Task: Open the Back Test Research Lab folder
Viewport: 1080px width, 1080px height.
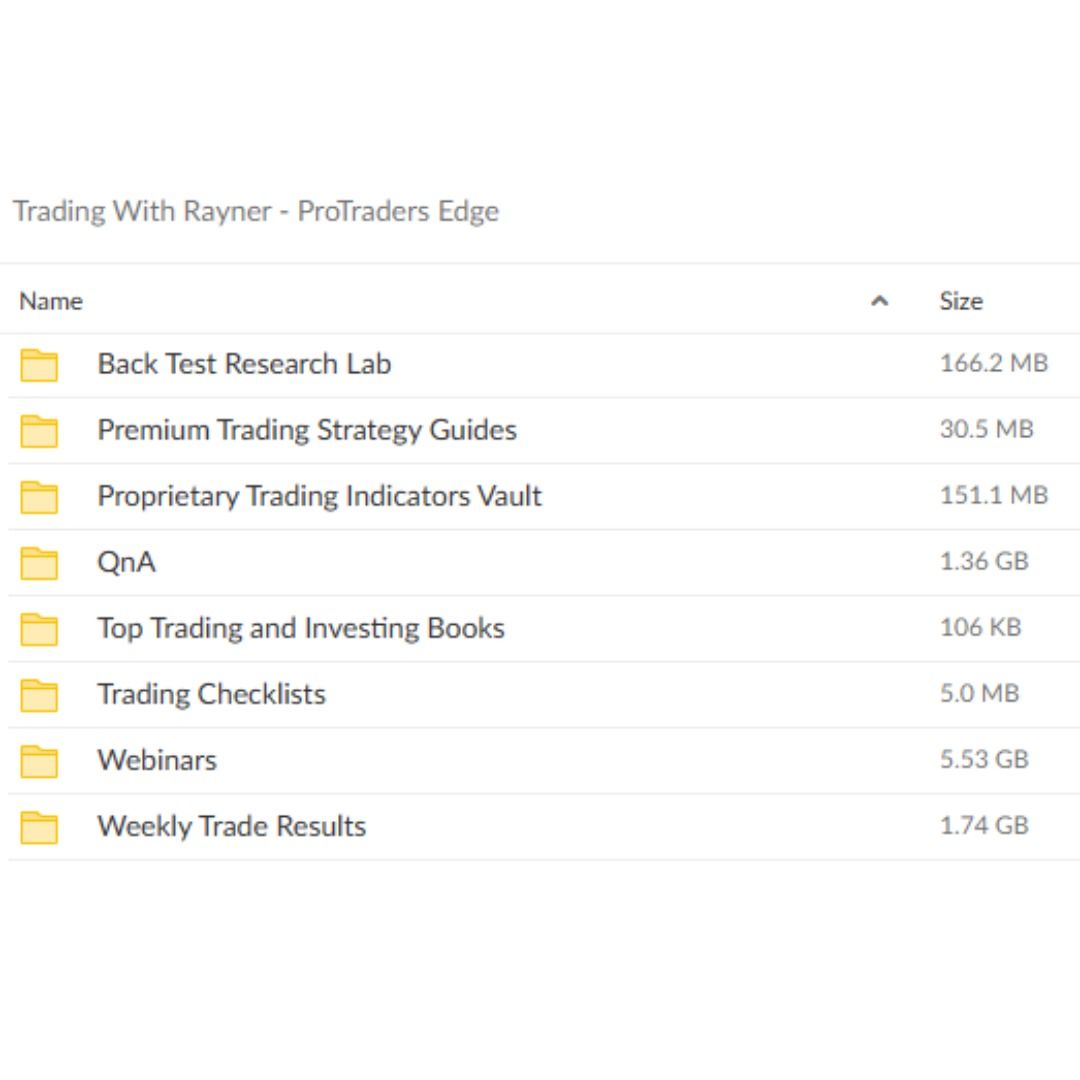Action: click(x=245, y=364)
